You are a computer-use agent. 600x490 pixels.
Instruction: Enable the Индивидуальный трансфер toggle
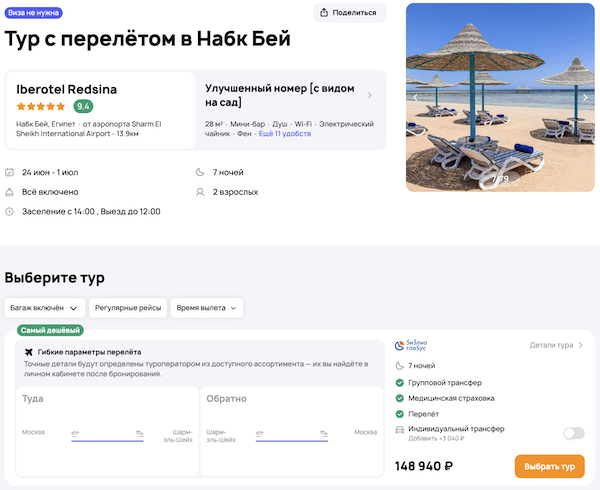573,433
